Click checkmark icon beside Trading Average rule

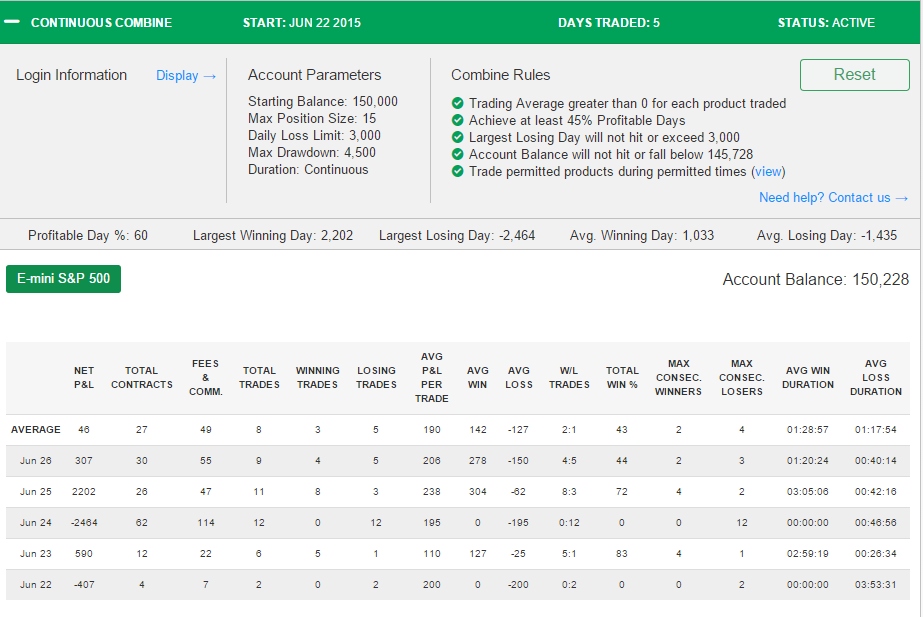pyautogui.click(x=457, y=104)
